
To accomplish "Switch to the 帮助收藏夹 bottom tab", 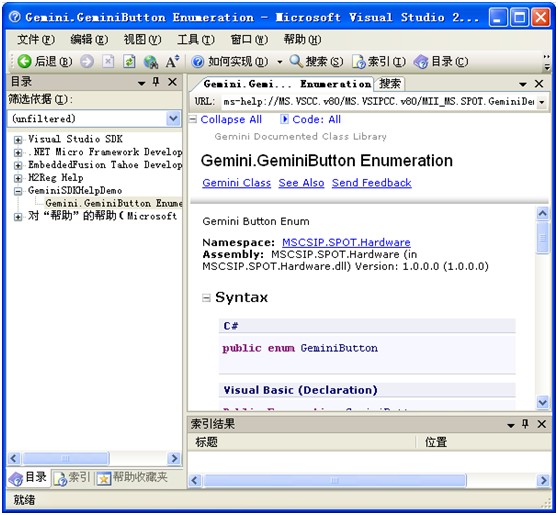I will (132, 478).
